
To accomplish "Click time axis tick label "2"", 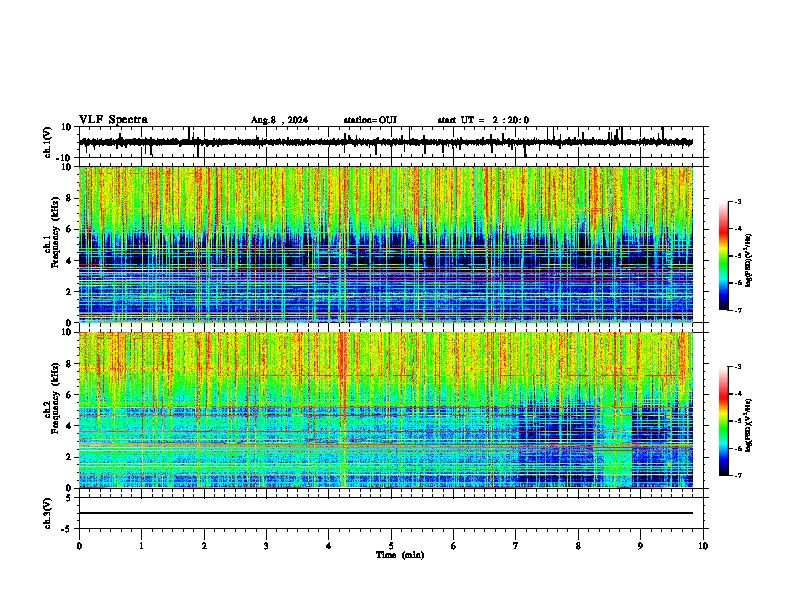I will click(204, 546).
